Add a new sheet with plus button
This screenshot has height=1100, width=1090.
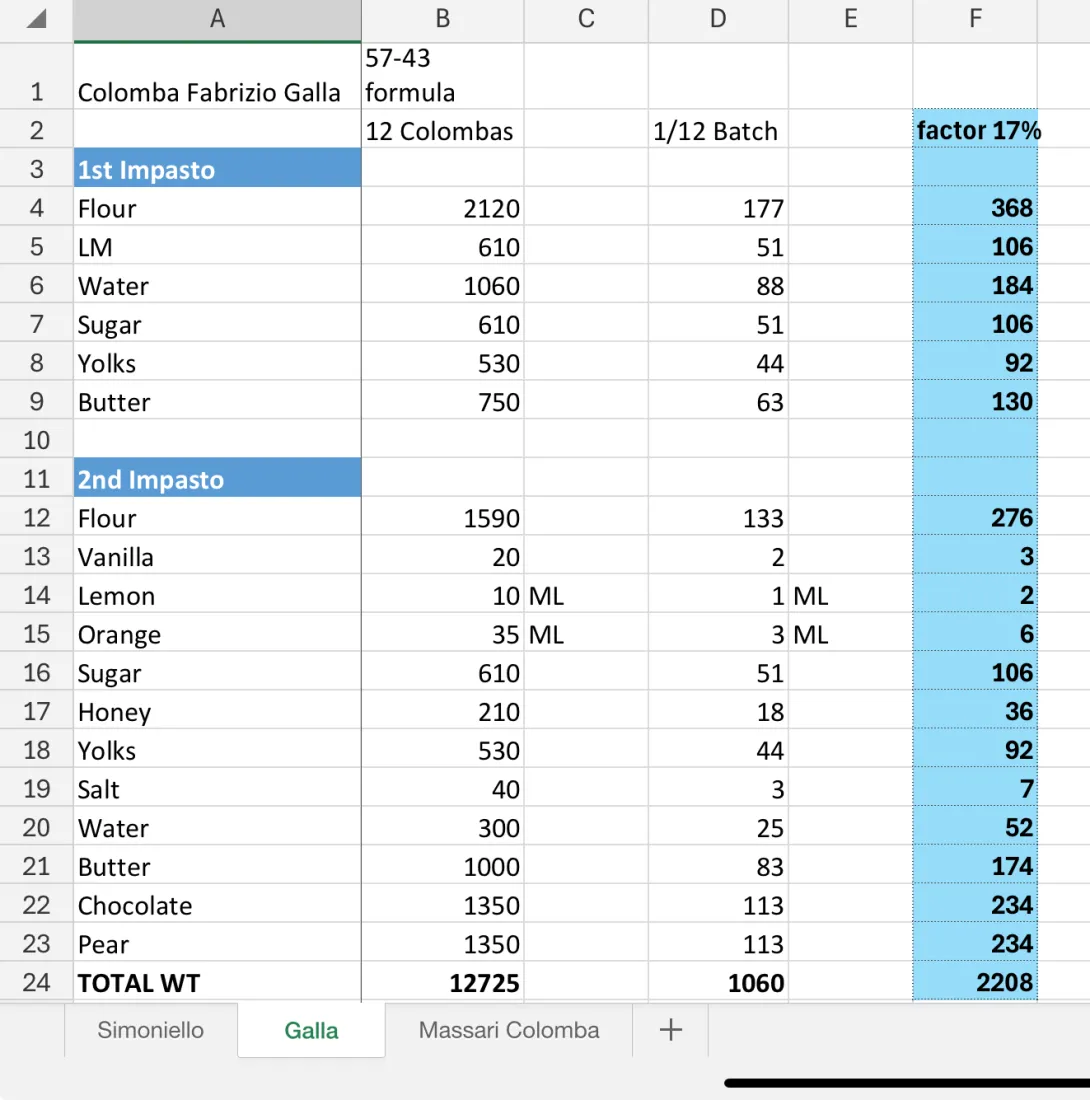(x=671, y=1030)
